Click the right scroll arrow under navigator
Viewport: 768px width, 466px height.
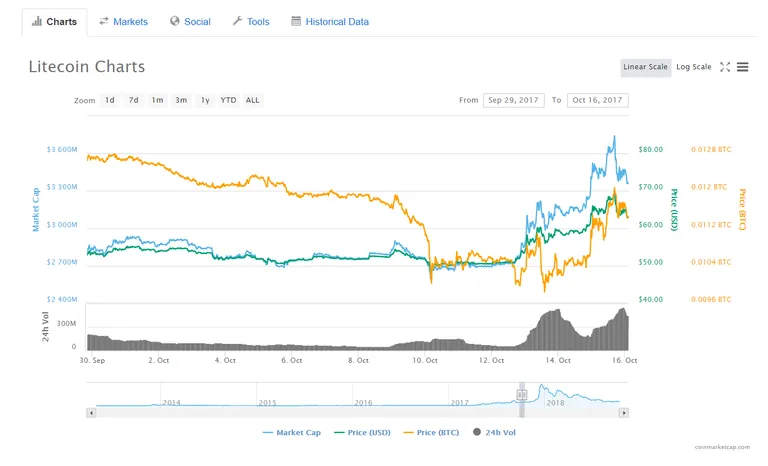tap(624, 413)
